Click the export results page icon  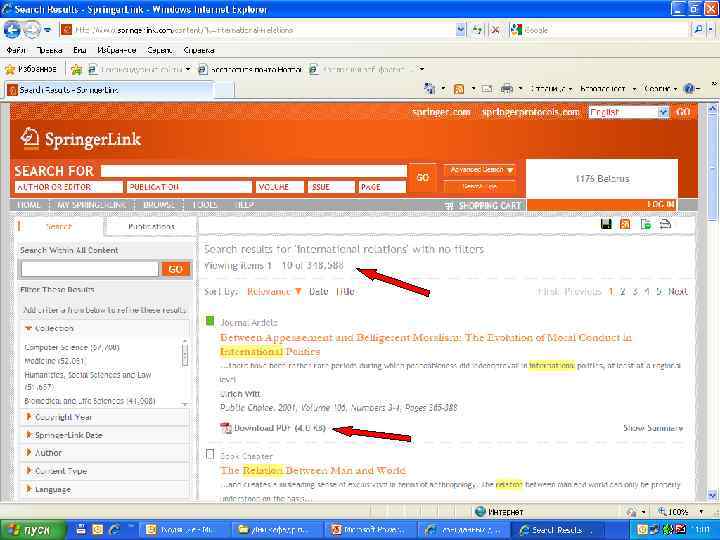646,224
